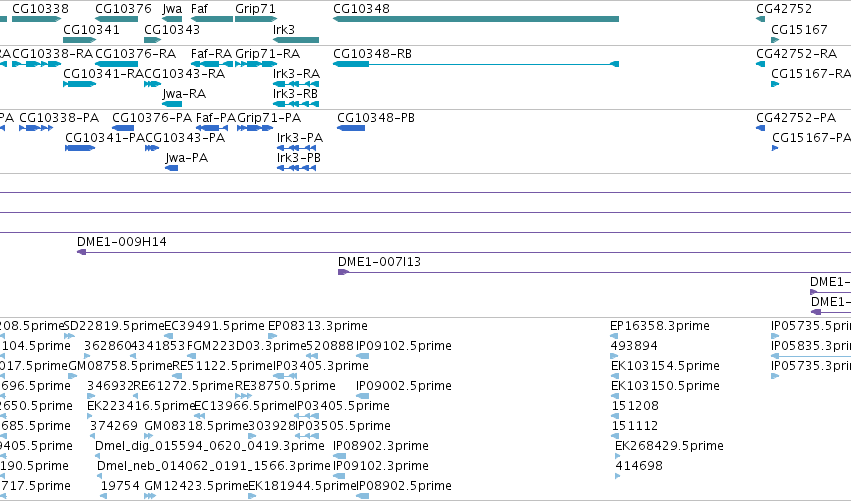
Task: Open EST IP09002.5prime
Action: tap(403, 386)
